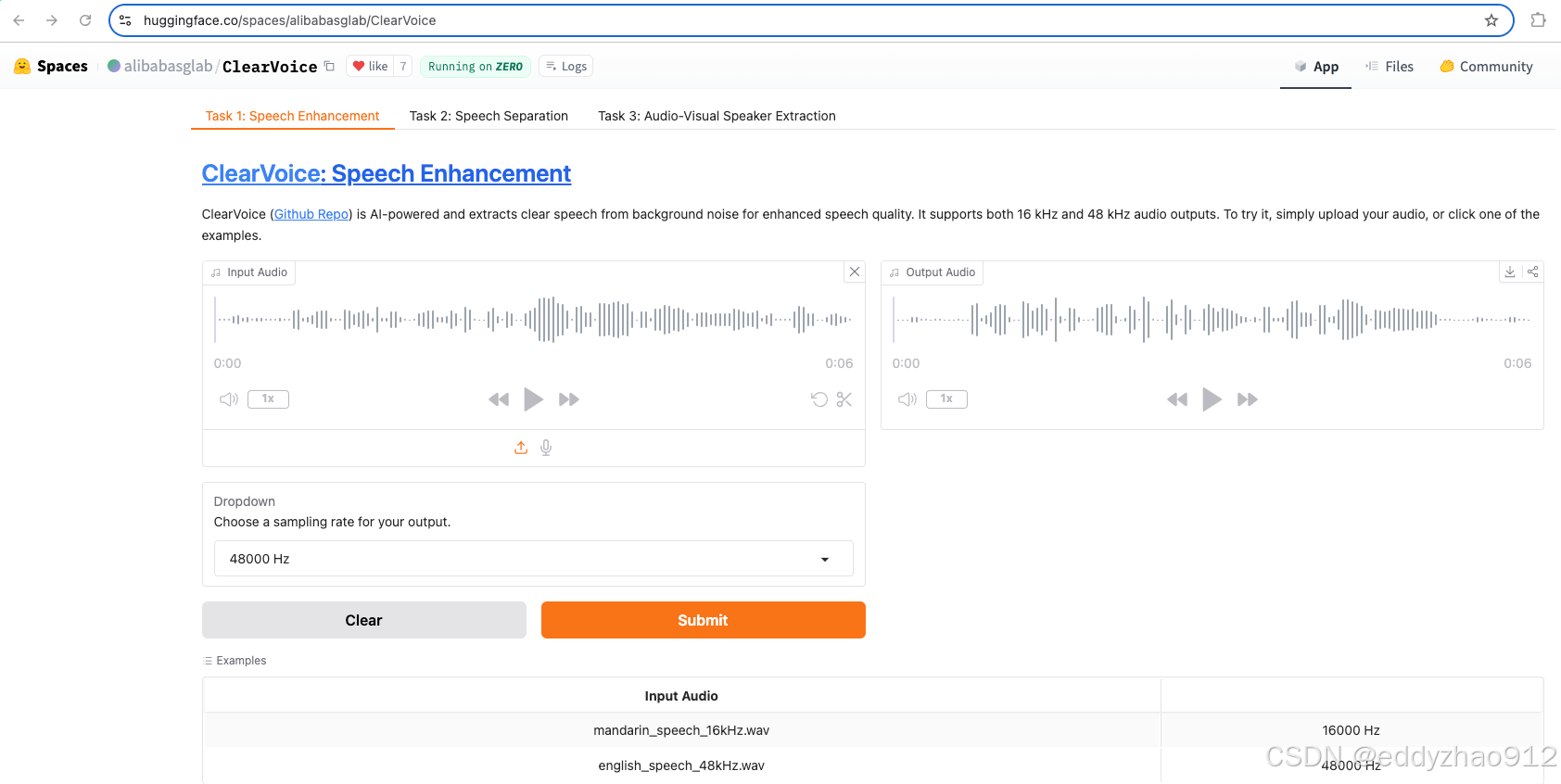
Task: Bookmark page with star icon
Action: tap(1491, 20)
